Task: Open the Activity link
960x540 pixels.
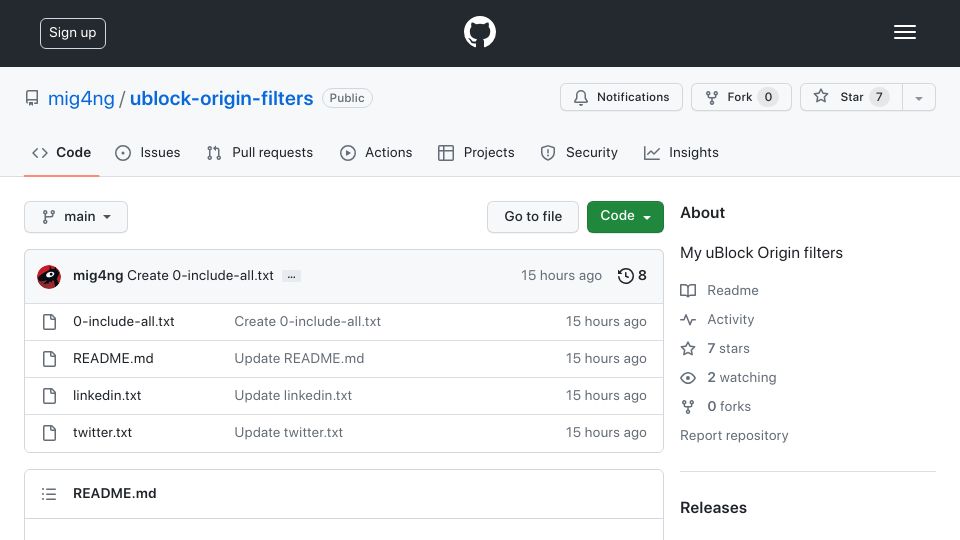Action: [x=730, y=319]
